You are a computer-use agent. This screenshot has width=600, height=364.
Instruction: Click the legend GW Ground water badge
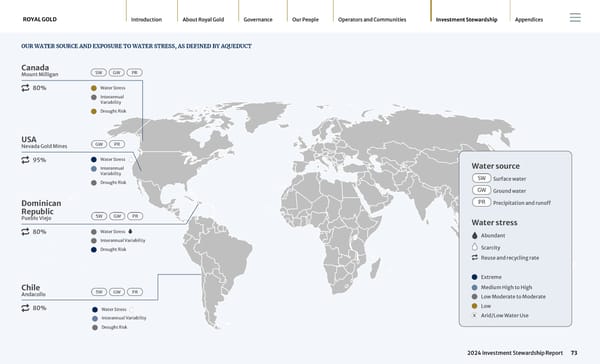pyautogui.click(x=481, y=190)
